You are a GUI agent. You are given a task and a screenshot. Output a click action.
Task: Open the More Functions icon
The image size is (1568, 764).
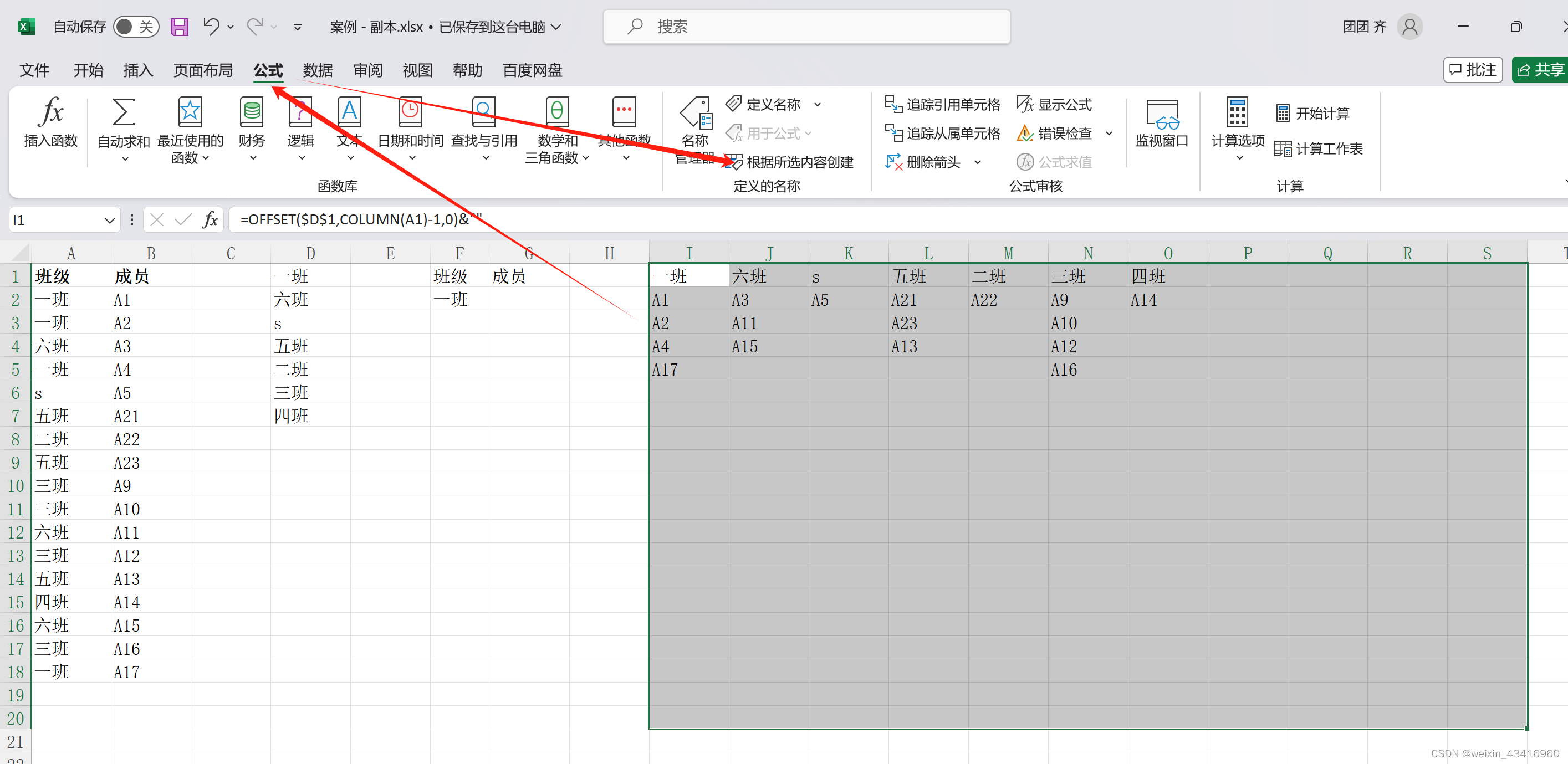[624, 113]
